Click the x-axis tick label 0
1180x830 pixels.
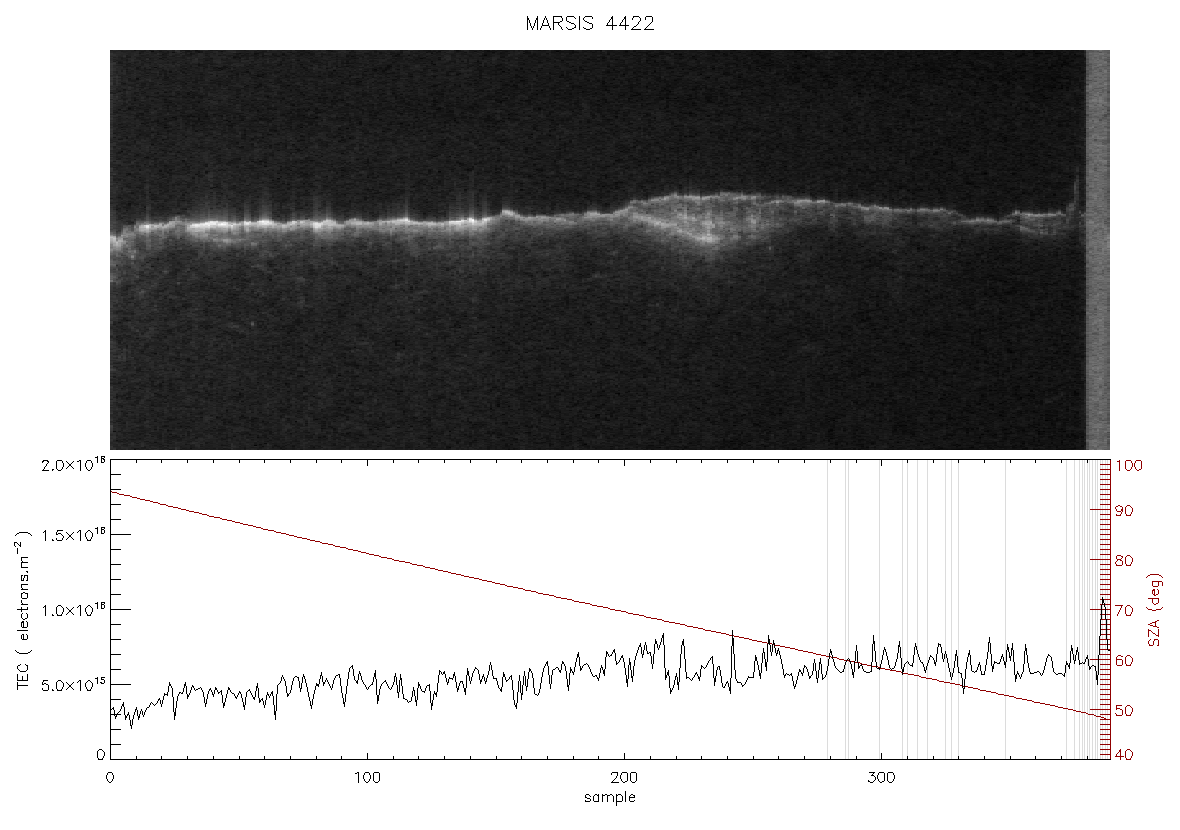(x=111, y=777)
